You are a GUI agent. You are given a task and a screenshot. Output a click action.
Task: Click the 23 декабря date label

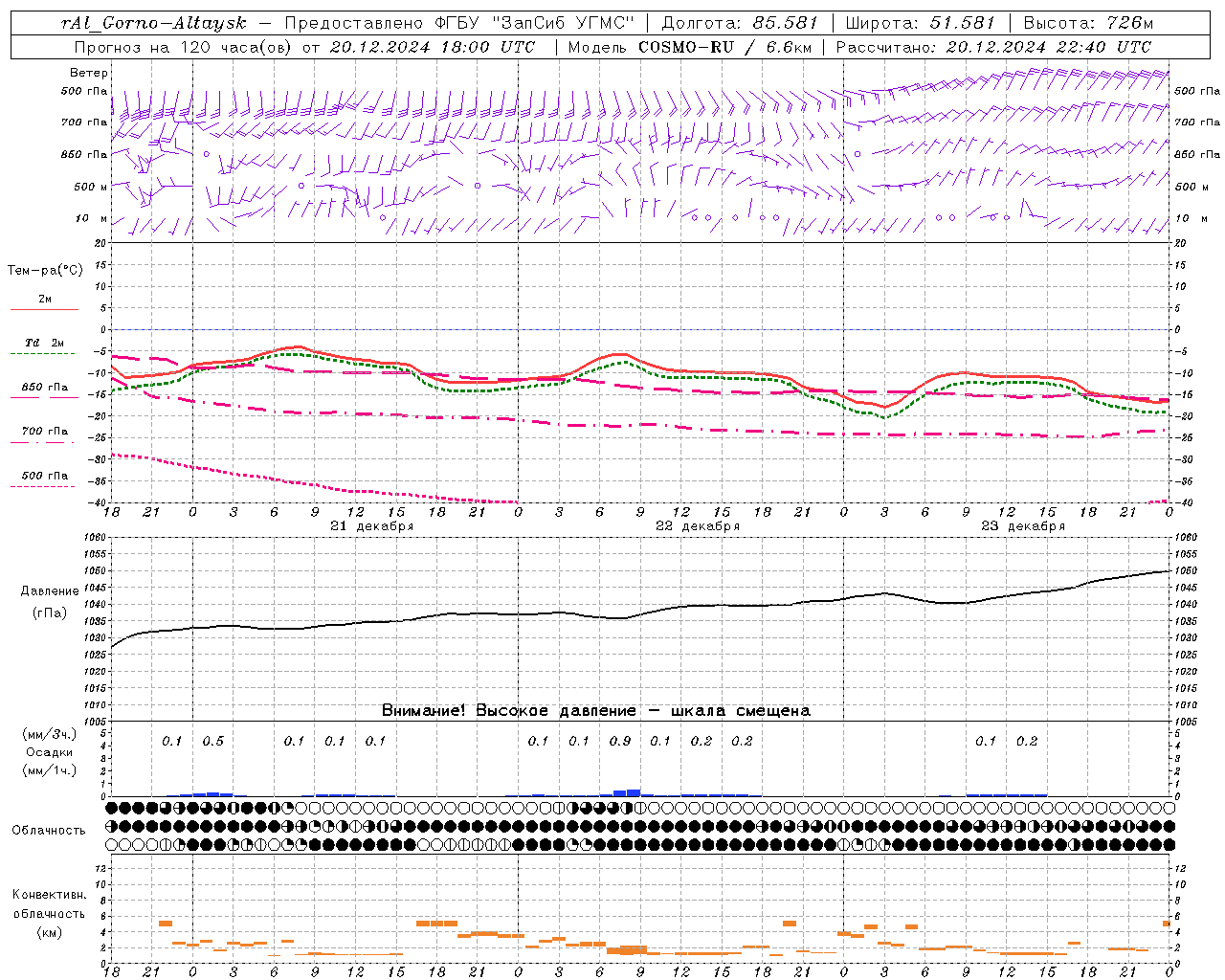pos(1022,526)
